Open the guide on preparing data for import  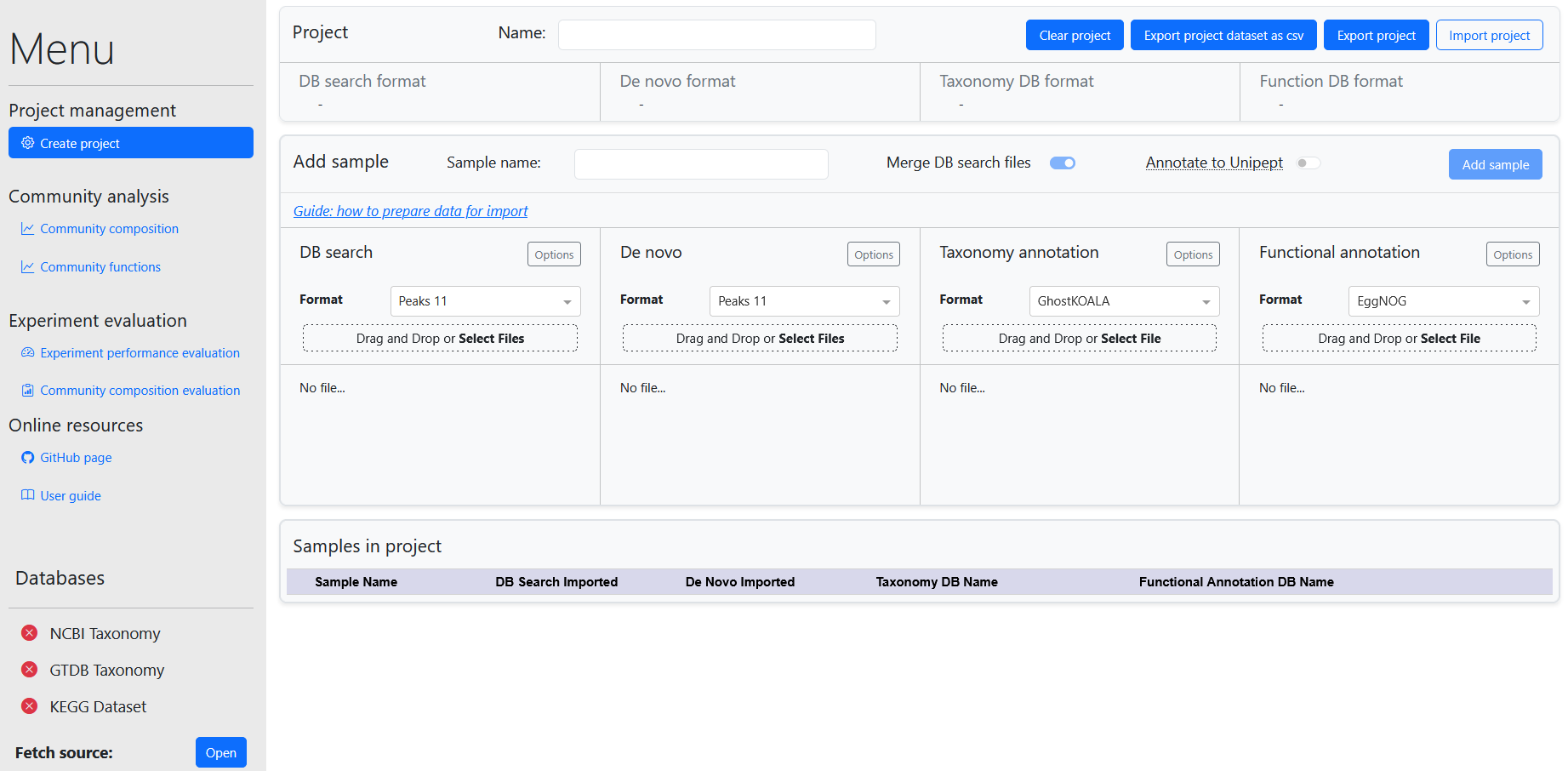(410, 211)
